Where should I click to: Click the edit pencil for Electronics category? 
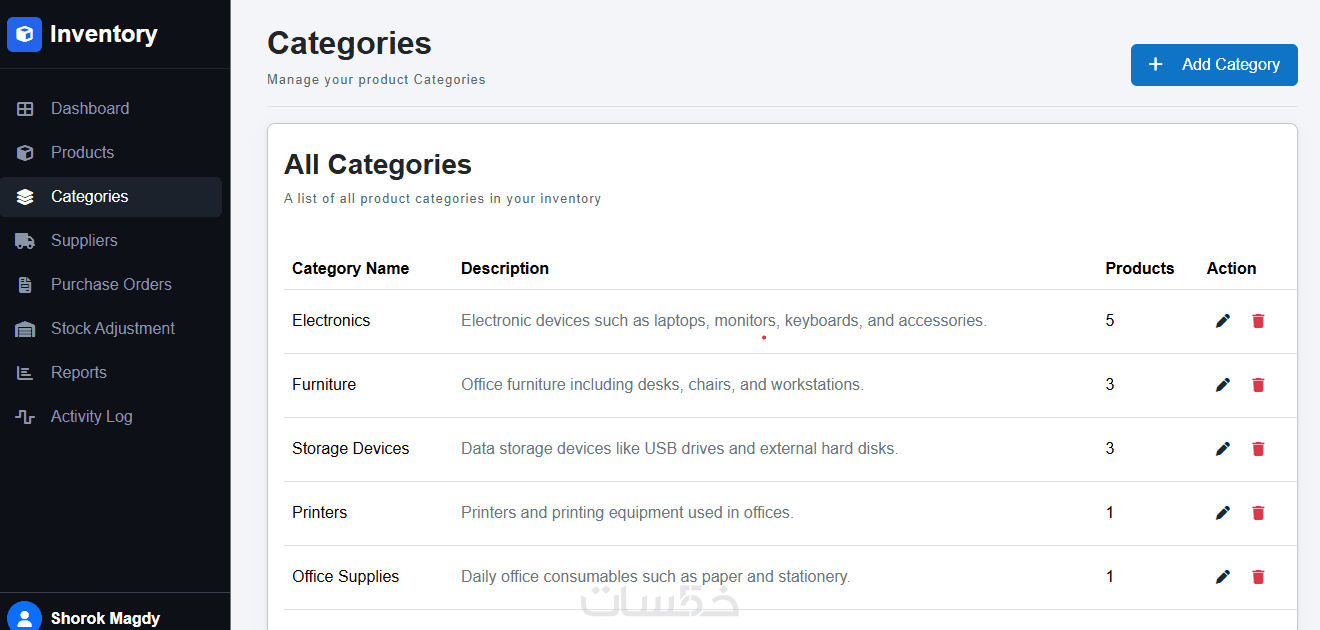[1222, 321]
